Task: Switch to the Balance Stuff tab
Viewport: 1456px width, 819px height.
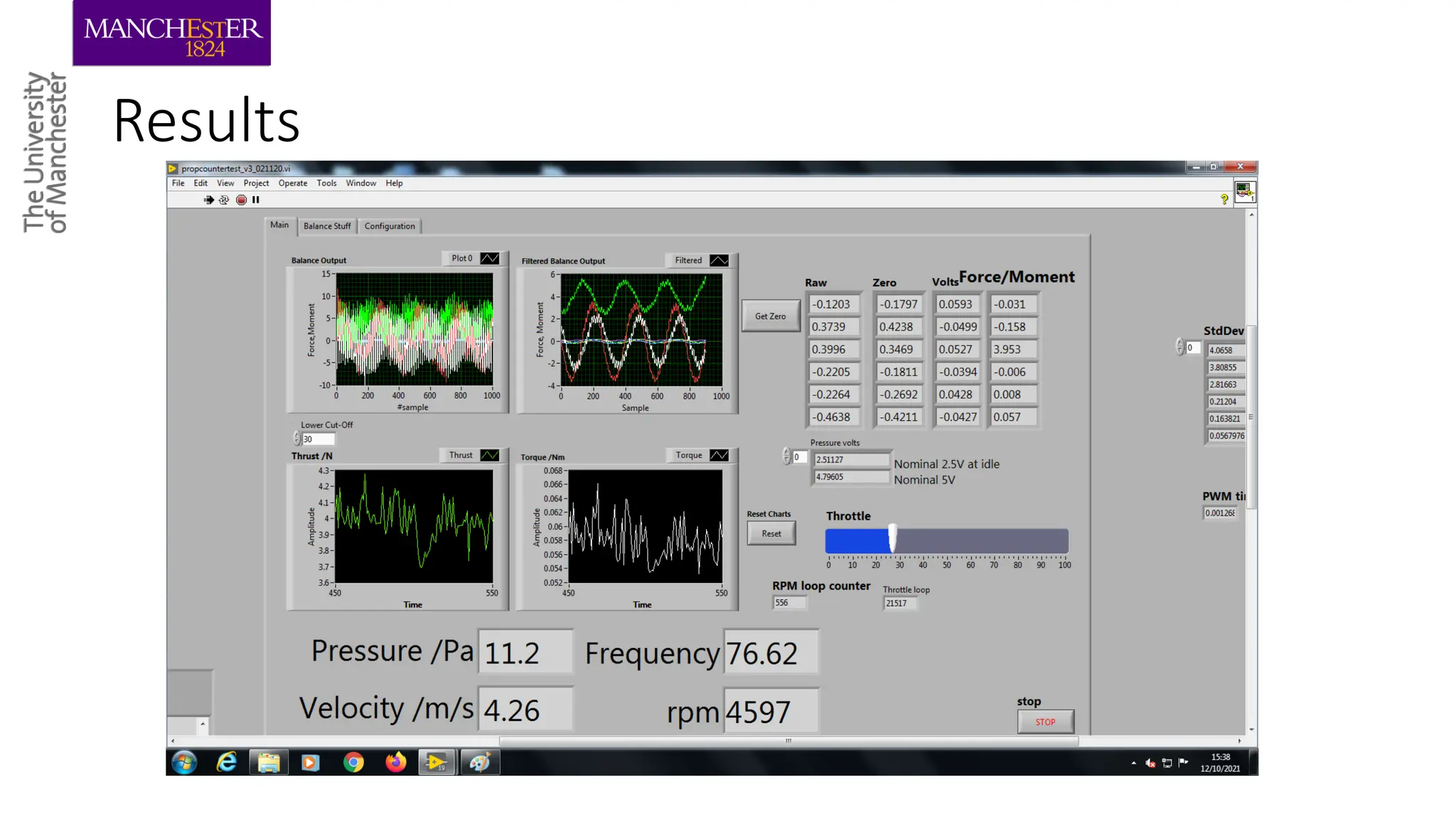Action: click(x=327, y=226)
